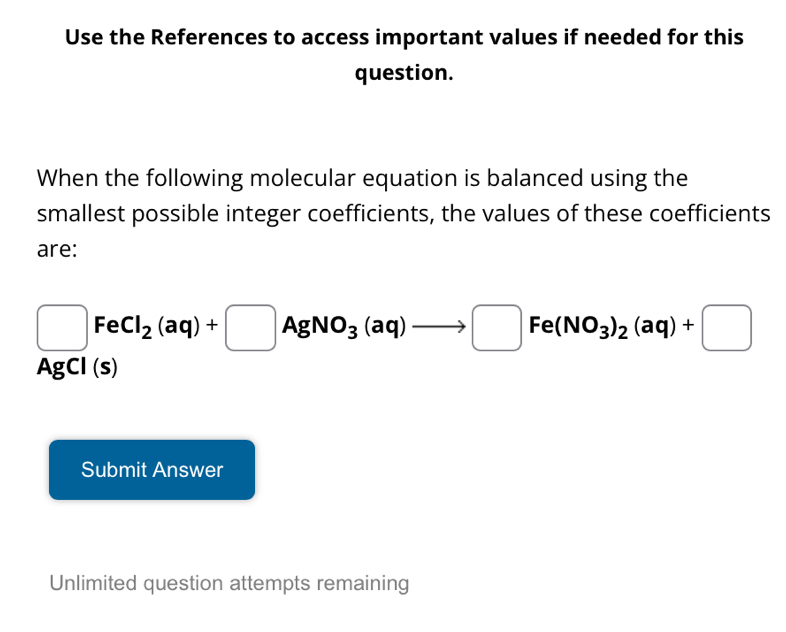This screenshot has height=632, width=786.
Task: Open the References word in the heading
Action: (209, 38)
